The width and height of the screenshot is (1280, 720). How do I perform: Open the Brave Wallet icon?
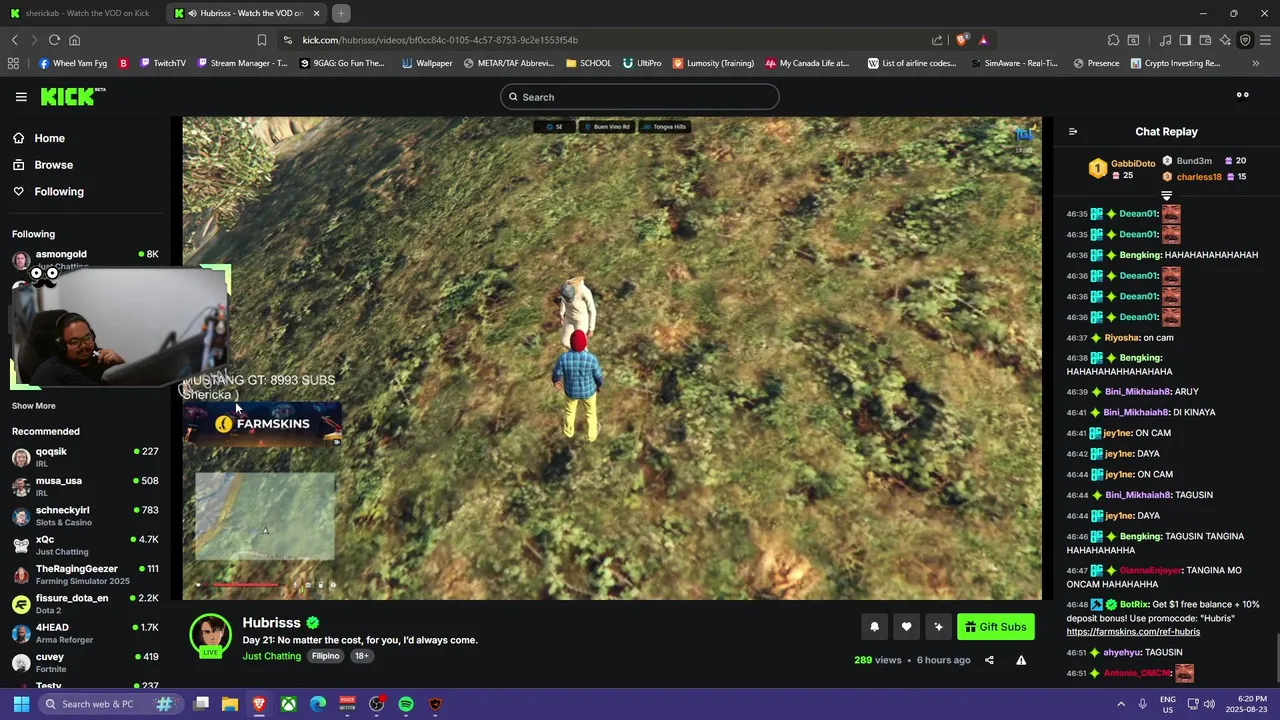coord(1205,40)
